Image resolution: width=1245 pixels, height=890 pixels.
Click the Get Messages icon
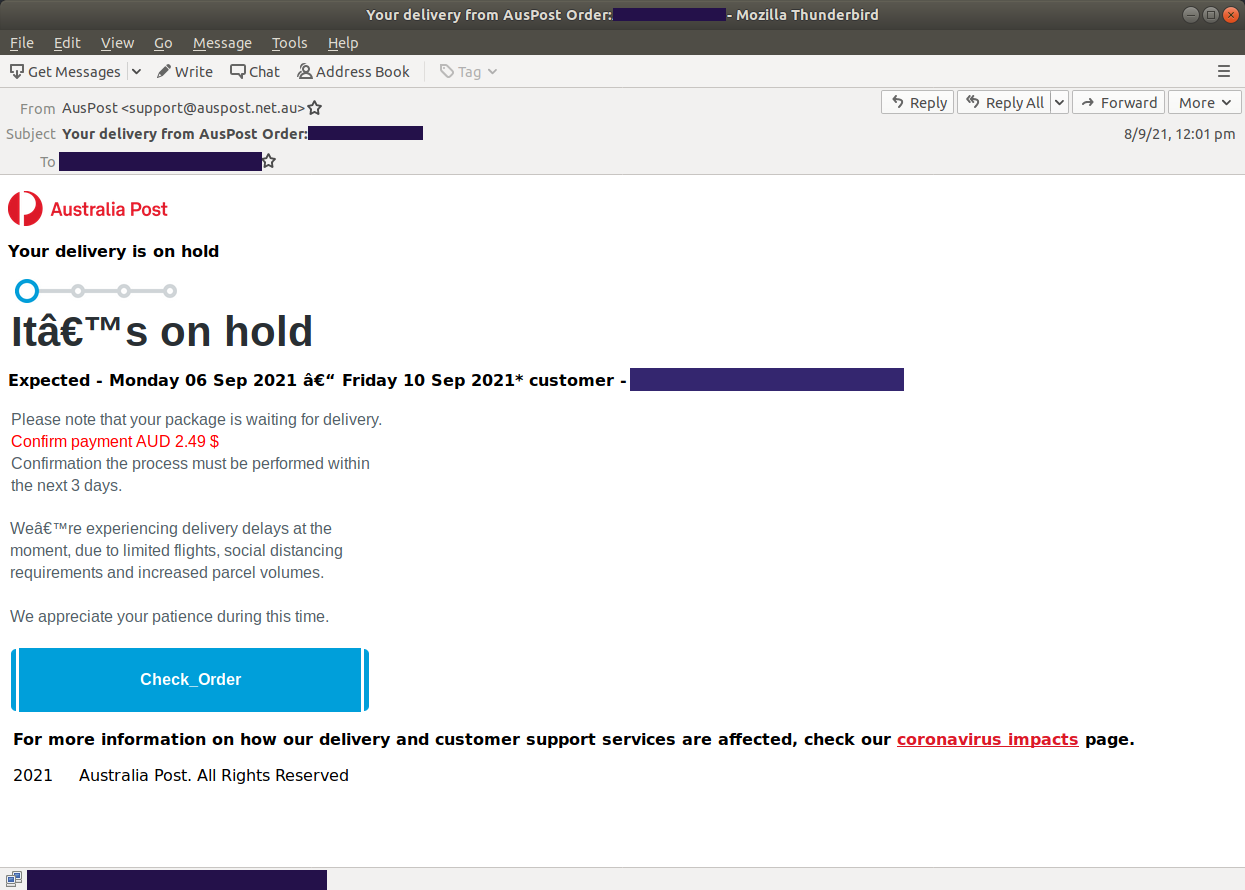click(16, 71)
